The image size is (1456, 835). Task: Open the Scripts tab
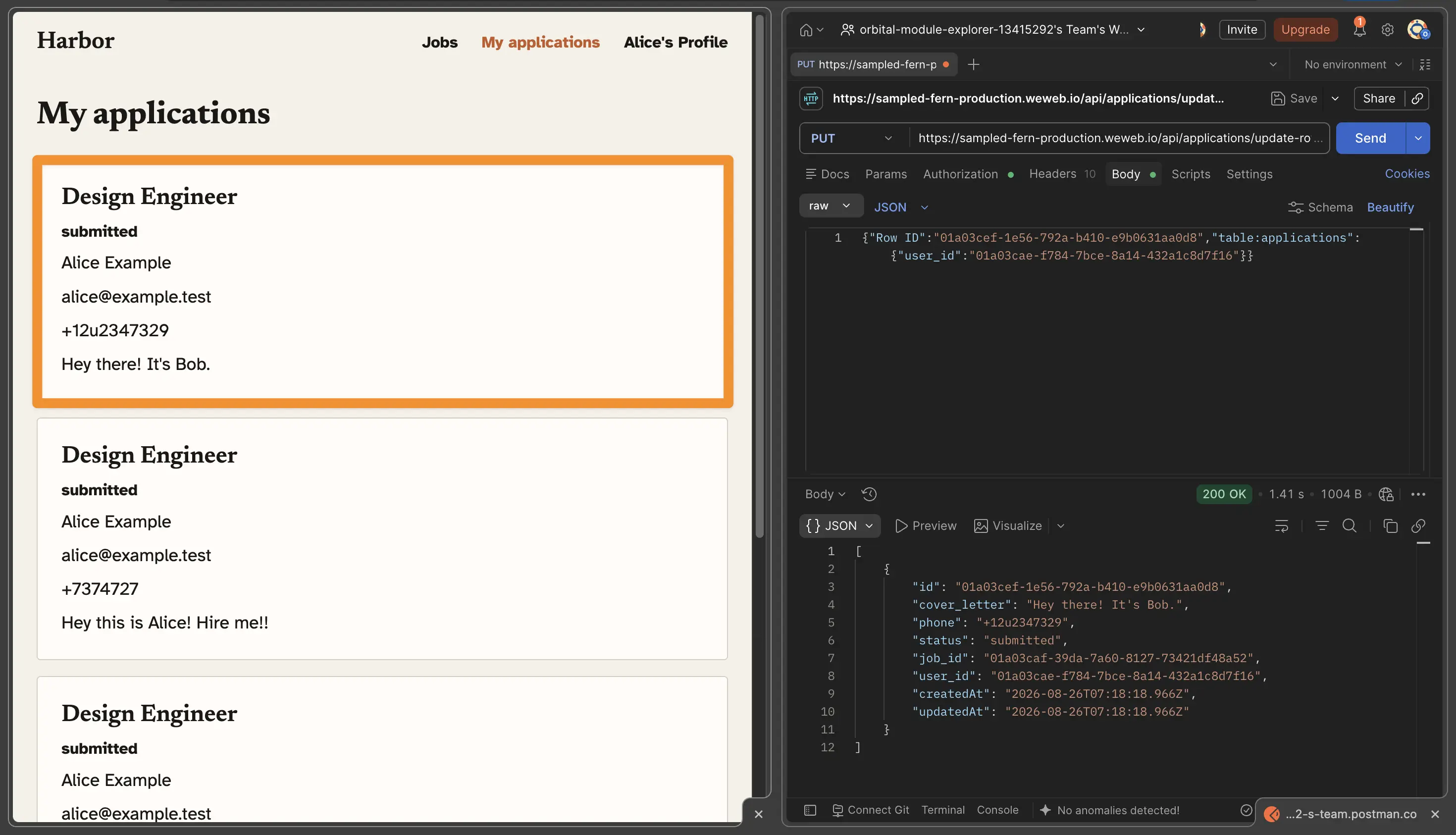coord(1190,174)
